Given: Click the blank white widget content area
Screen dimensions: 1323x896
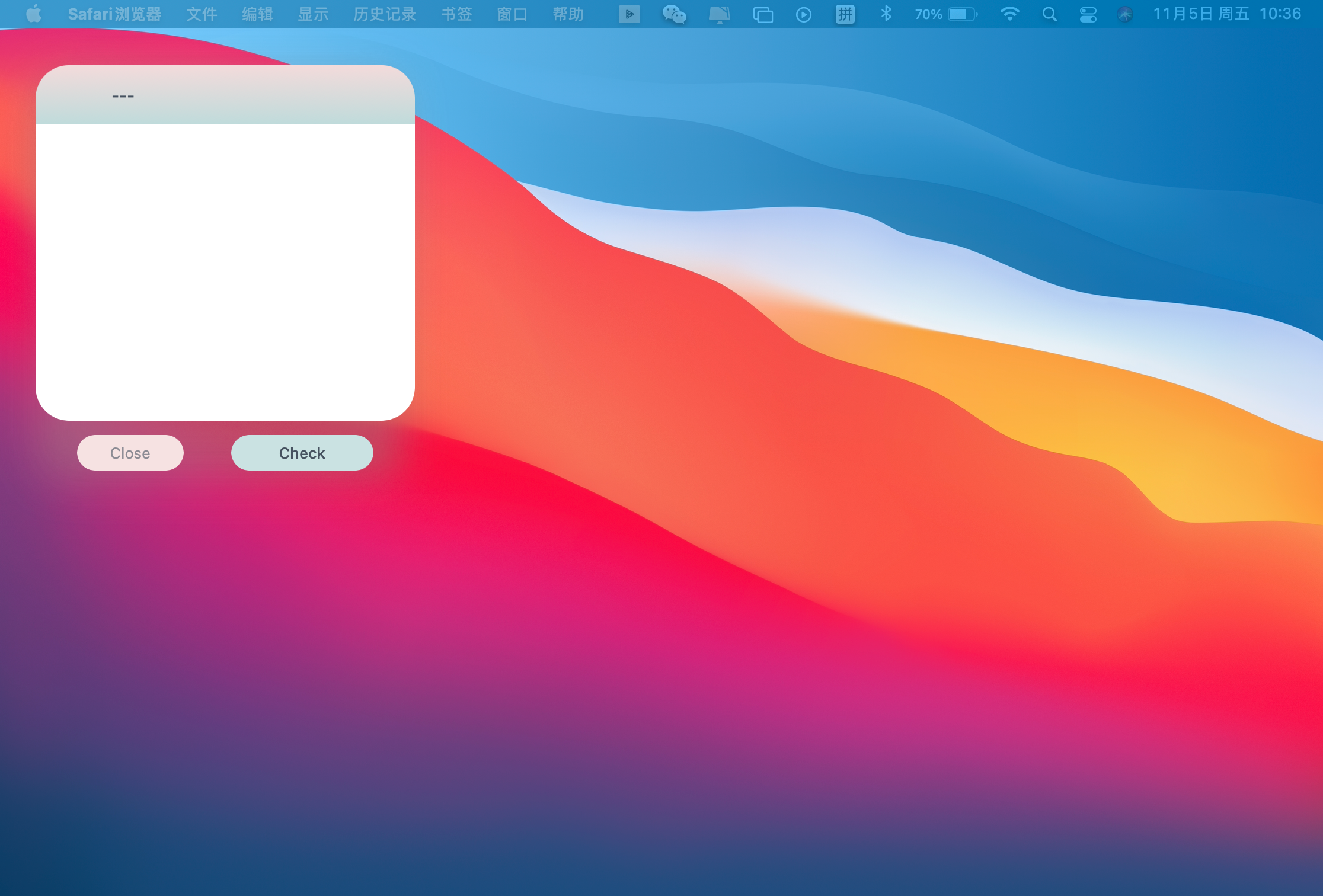Looking at the screenshot, I should [225, 272].
